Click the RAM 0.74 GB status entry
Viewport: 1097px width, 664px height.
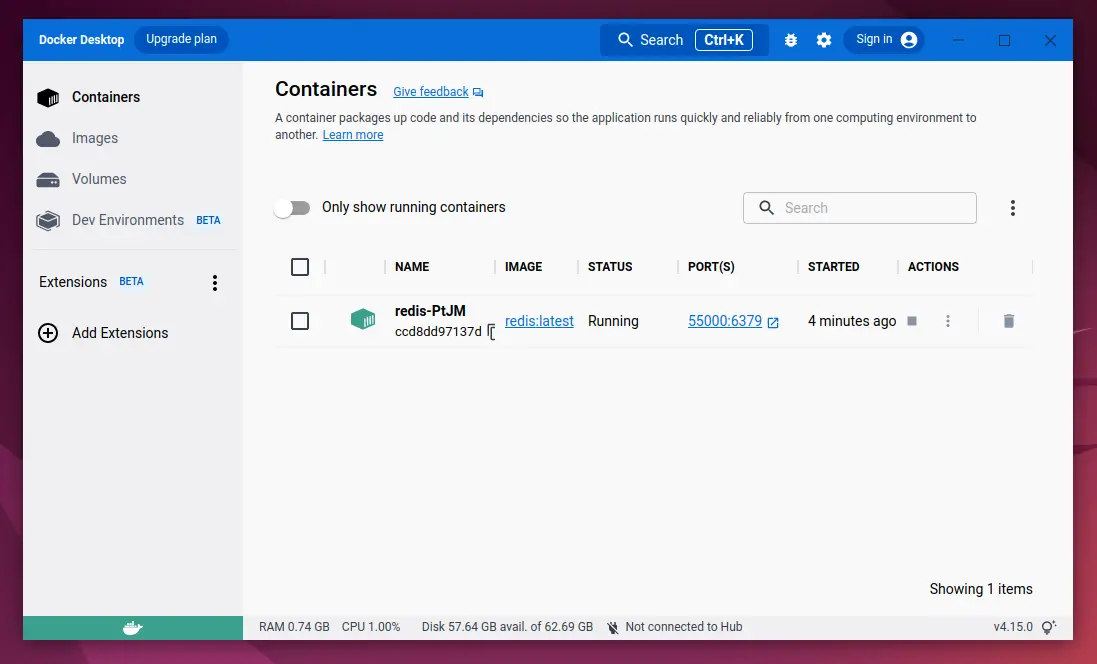click(294, 627)
